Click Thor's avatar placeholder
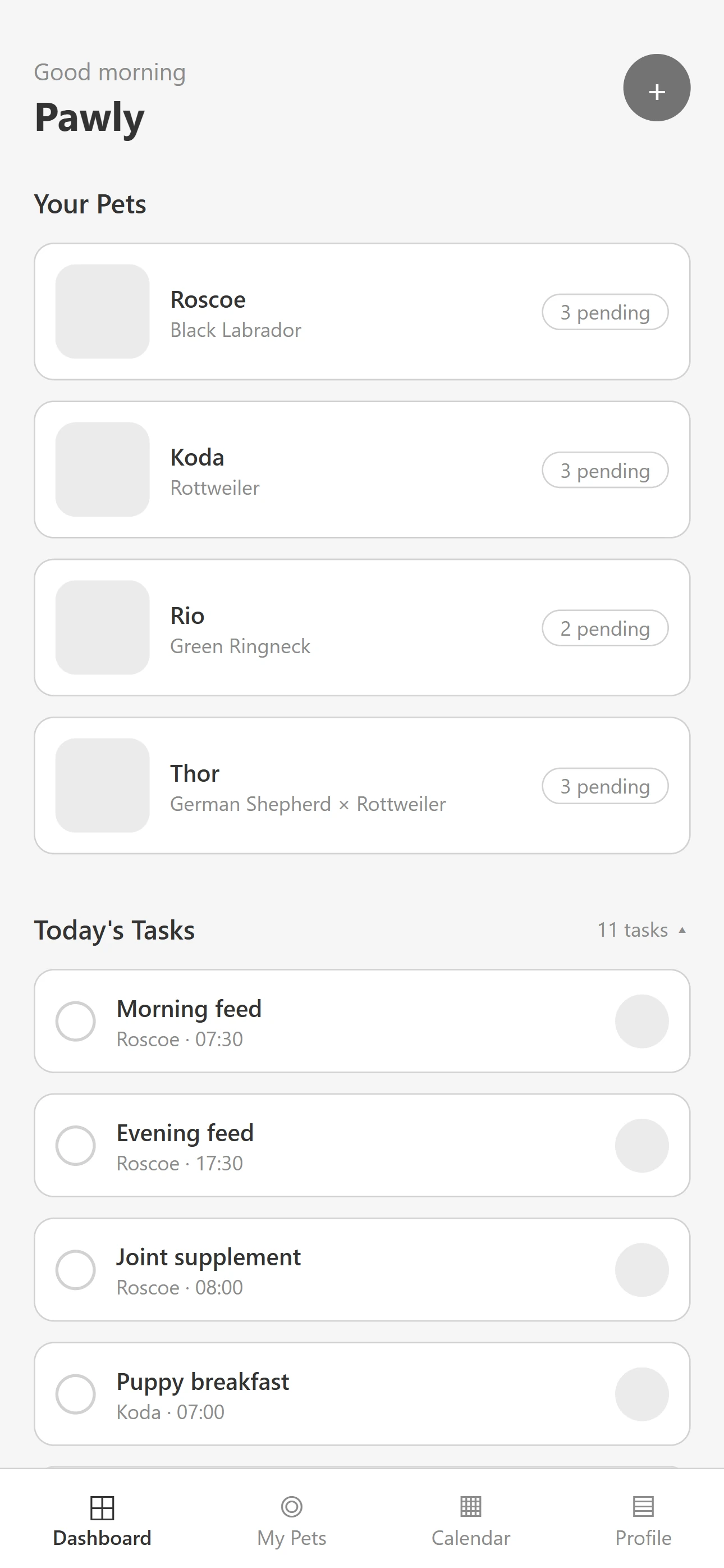 pos(102,785)
